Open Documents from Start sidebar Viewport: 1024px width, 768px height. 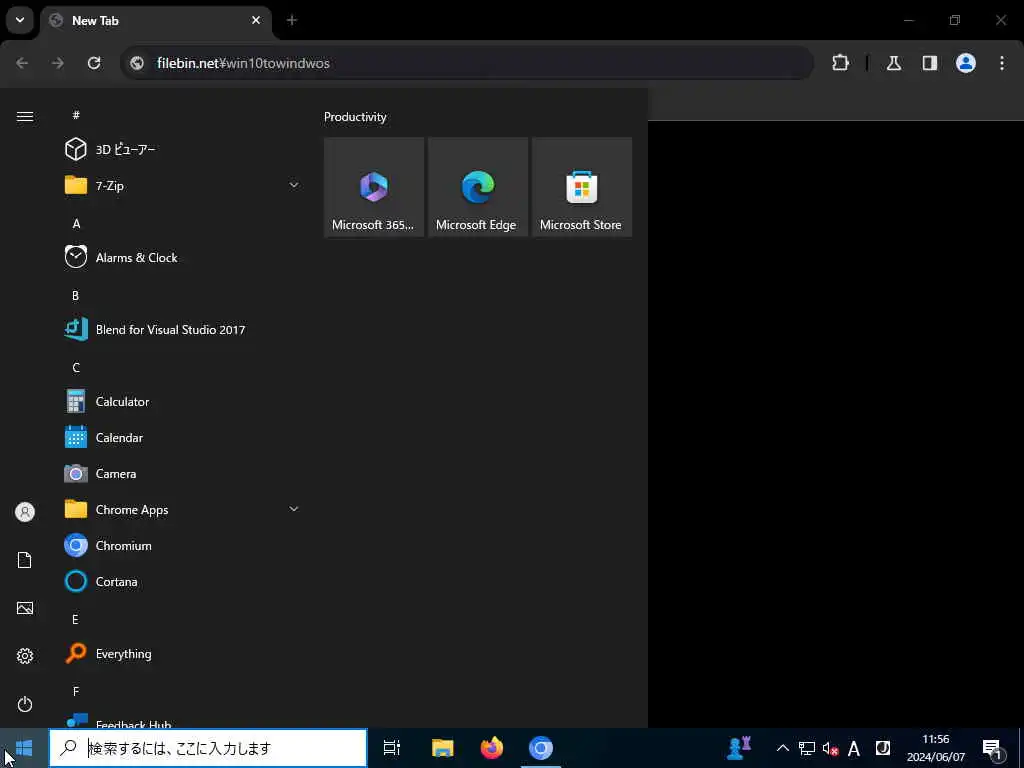tap(25, 560)
